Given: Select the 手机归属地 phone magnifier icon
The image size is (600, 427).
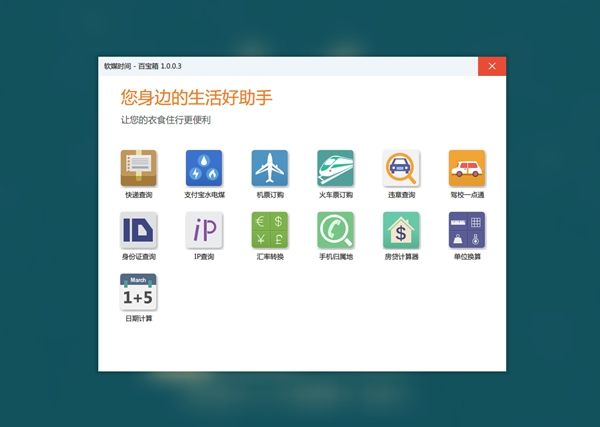Looking at the screenshot, I should [336, 230].
